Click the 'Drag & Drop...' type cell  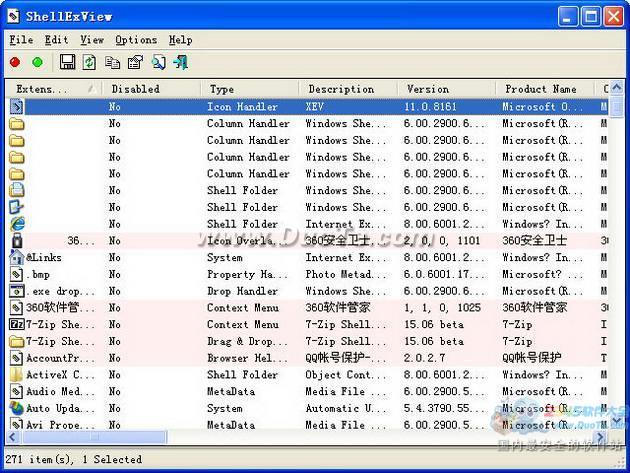coord(247,341)
